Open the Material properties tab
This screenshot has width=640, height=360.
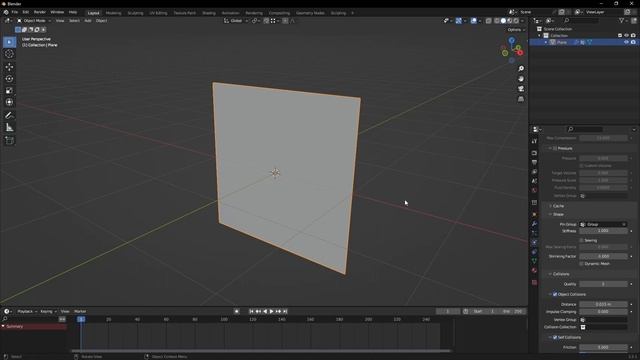[534, 271]
